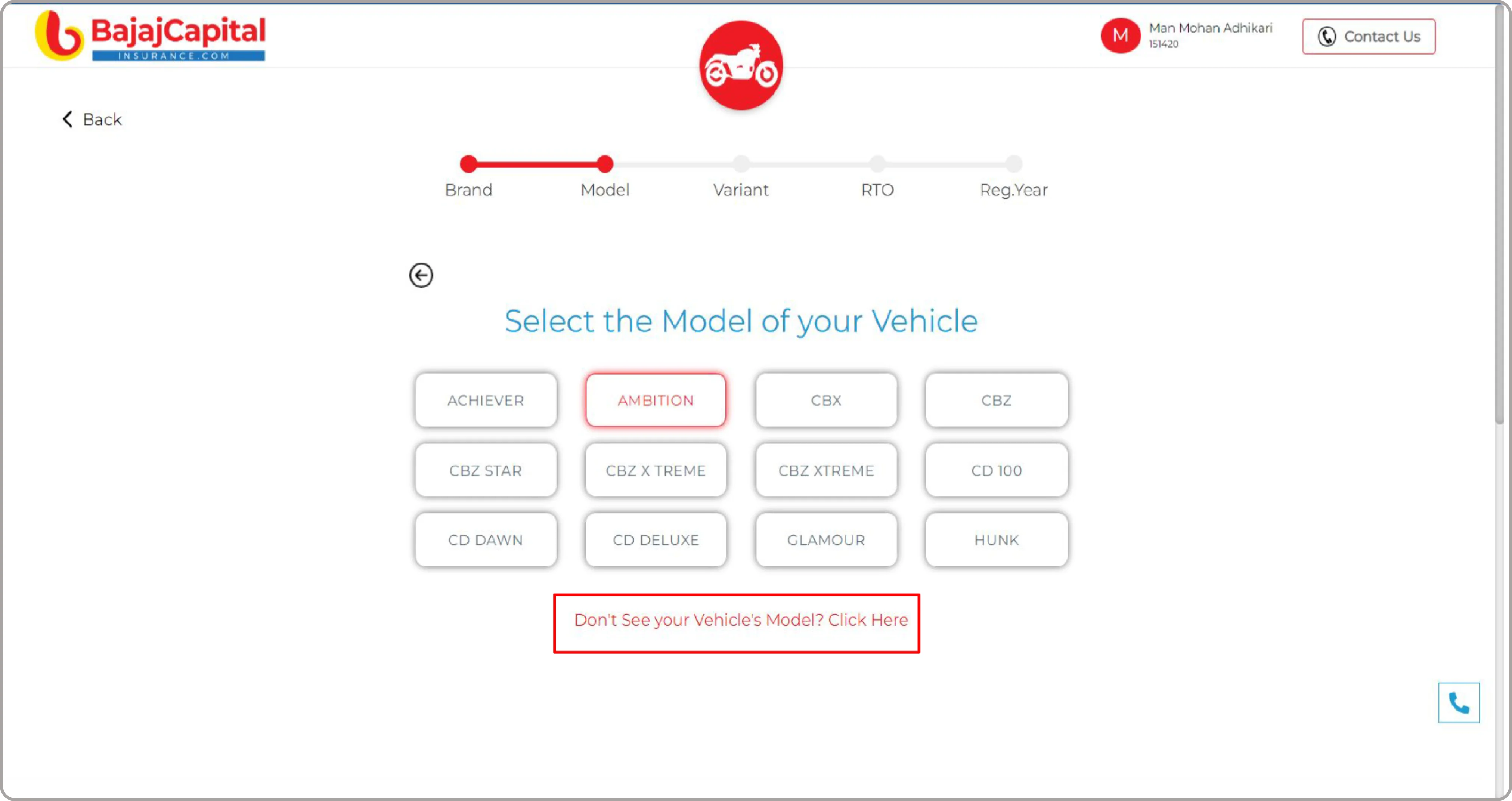The height and width of the screenshot is (801, 1512).
Task: Choose the CBX model
Action: pos(826,400)
